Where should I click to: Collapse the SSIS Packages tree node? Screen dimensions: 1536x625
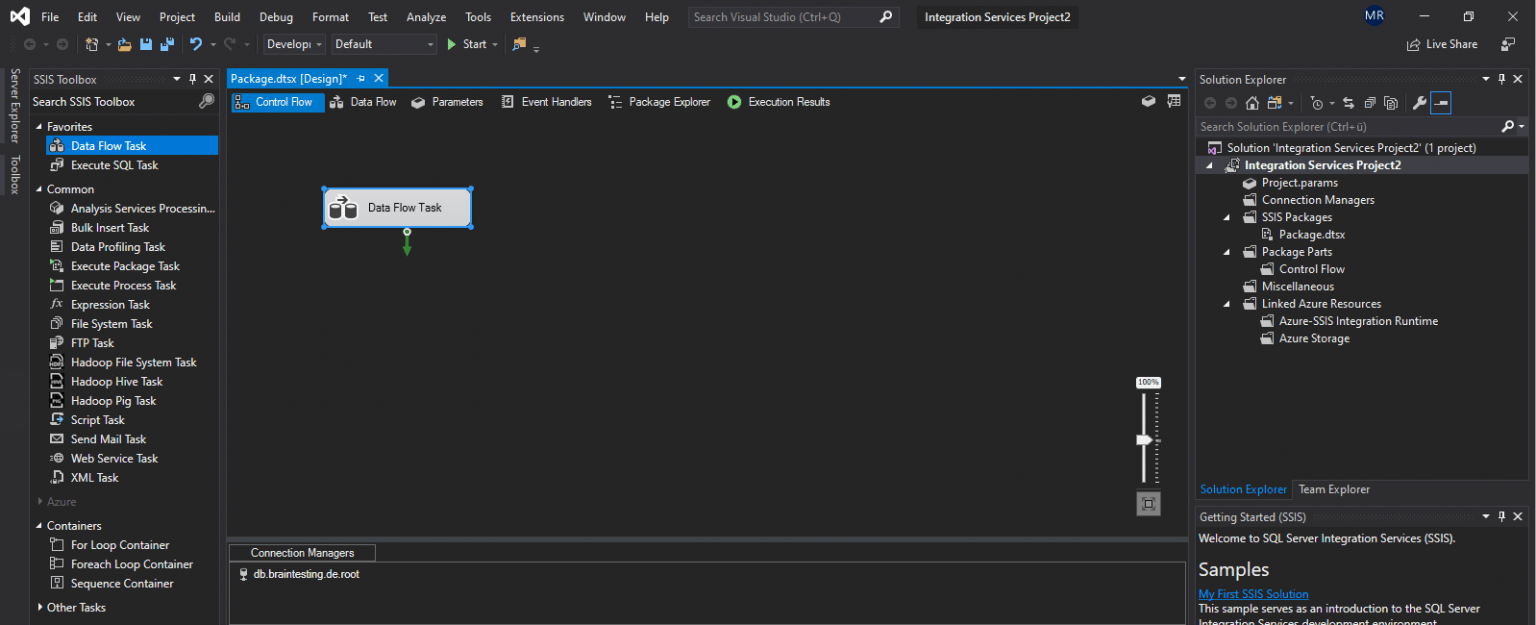[x=1226, y=217]
